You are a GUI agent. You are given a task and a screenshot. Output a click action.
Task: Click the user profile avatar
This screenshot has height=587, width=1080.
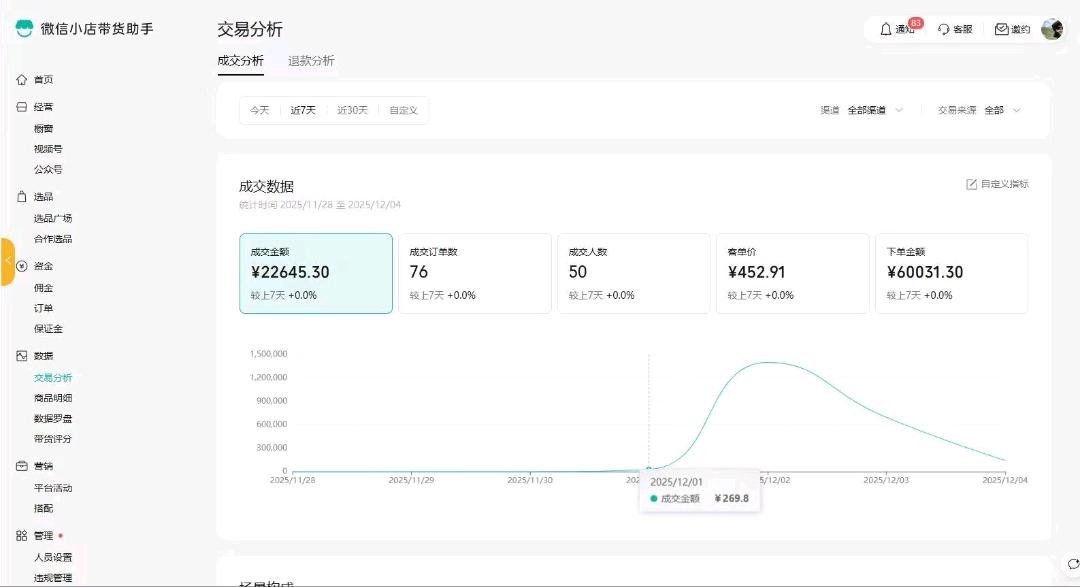[x=1052, y=29]
